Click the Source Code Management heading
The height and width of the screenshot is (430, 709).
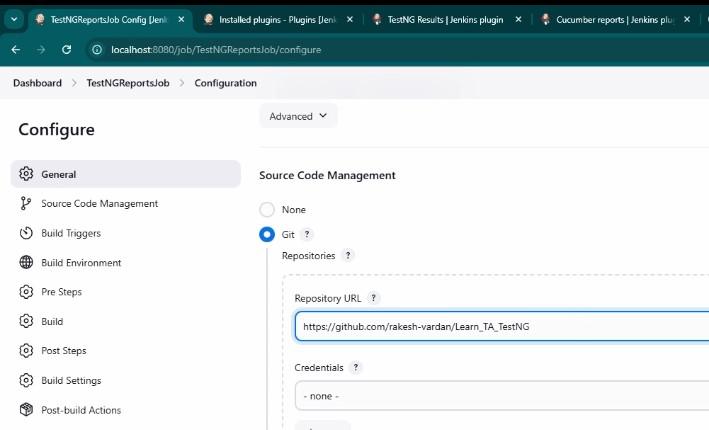[327, 175]
